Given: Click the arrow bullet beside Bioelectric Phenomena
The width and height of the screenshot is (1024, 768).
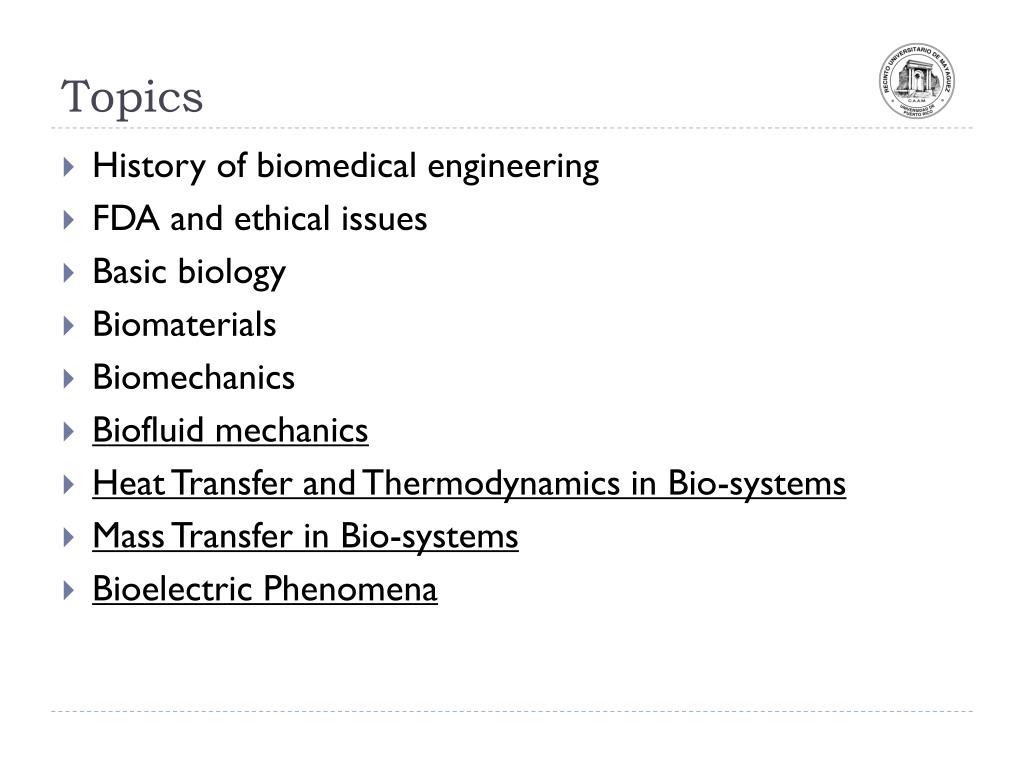Looking at the screenshot, I should [x=69, y=590].
